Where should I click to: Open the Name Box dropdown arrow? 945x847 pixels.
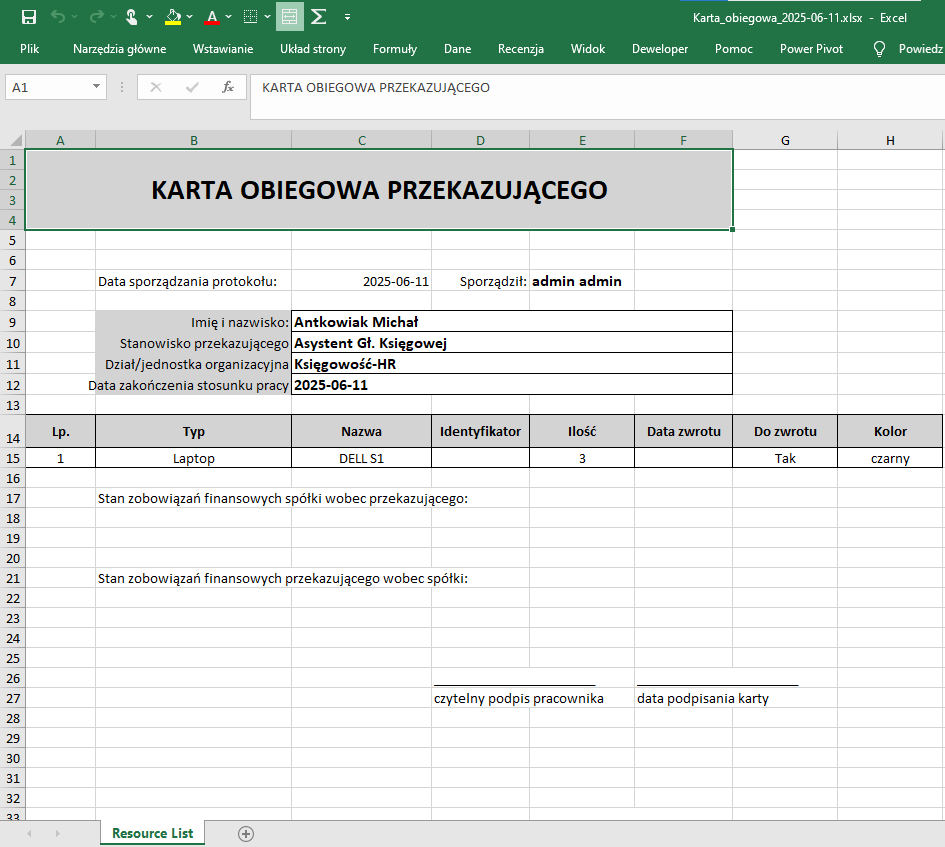(x=96, y=87)
